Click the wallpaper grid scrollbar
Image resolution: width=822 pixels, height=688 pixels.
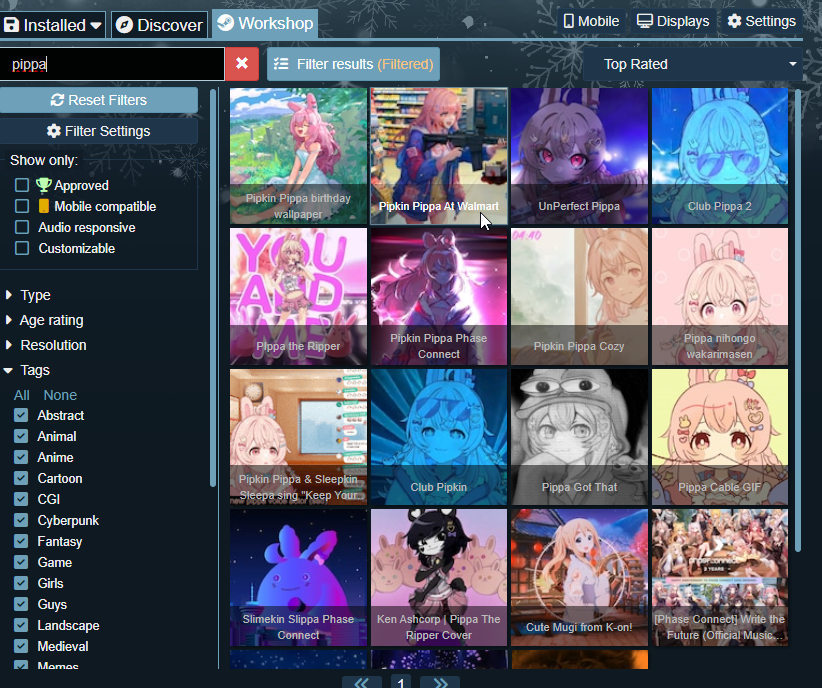point(798,320)
